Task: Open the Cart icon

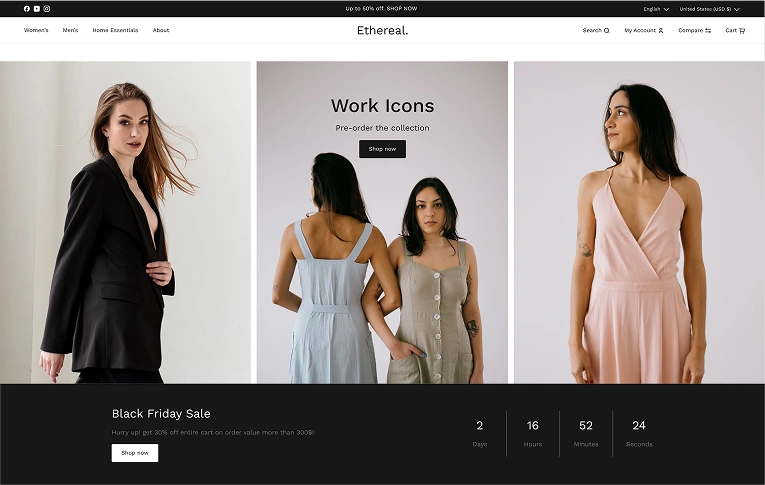Action: tap(742, 31)
